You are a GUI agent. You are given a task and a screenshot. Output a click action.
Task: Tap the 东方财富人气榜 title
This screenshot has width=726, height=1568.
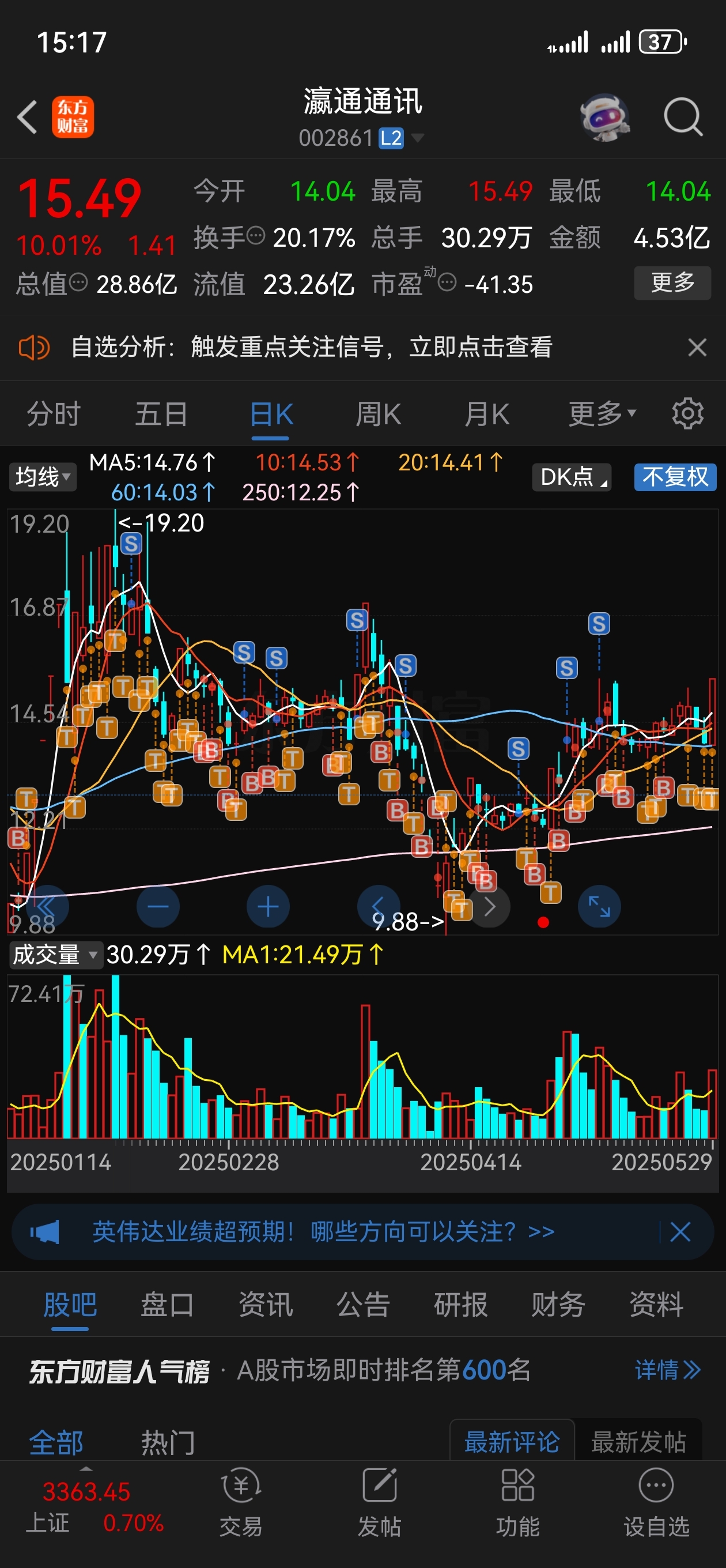pyautogui.click(x=119, y=1371)
